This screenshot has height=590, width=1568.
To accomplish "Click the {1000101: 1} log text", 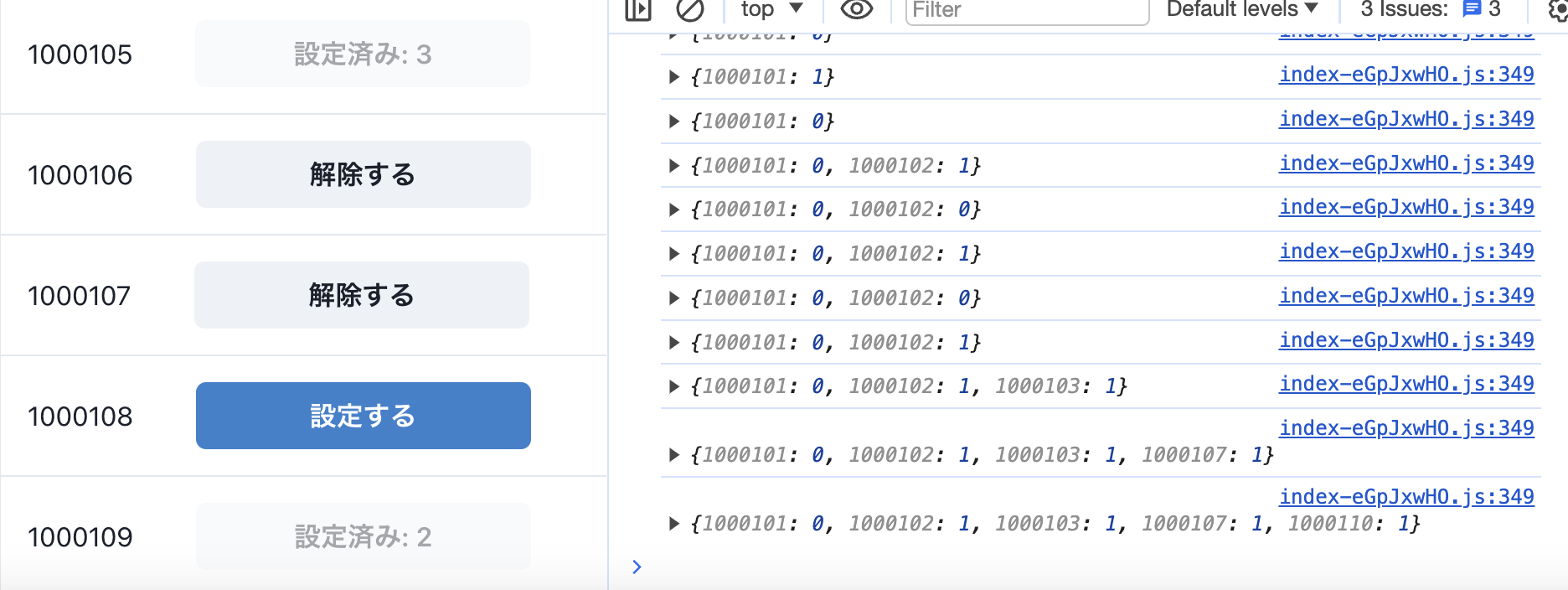I will click(x=762, y=77).
